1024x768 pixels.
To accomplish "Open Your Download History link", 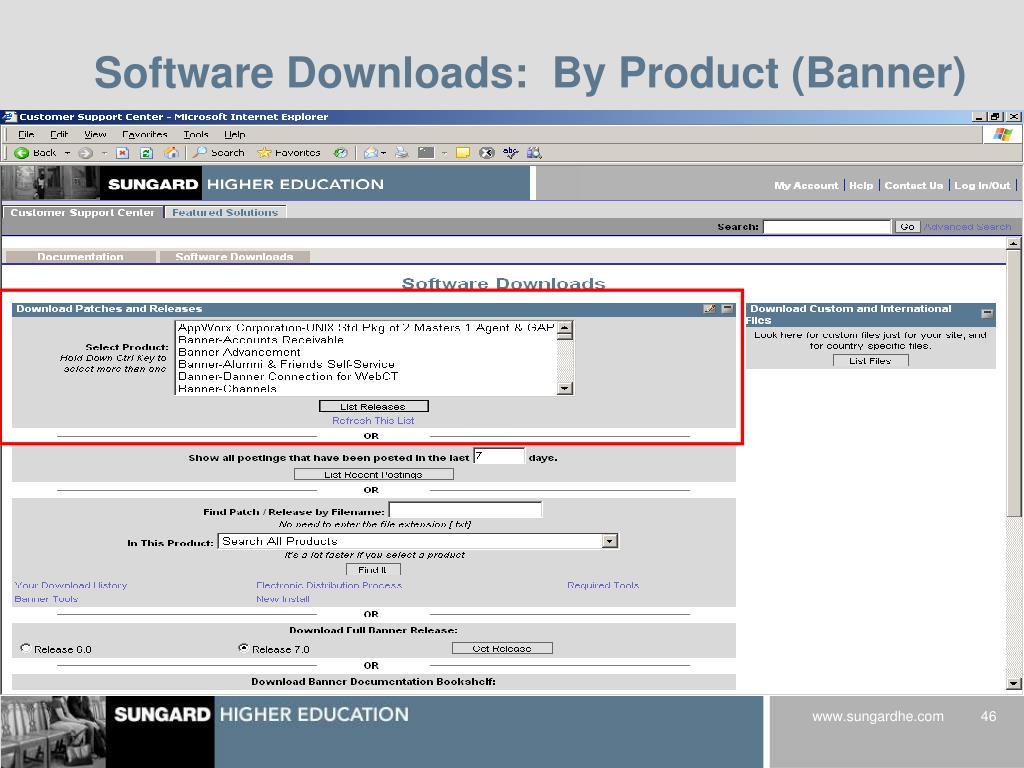I will [71, 585].
